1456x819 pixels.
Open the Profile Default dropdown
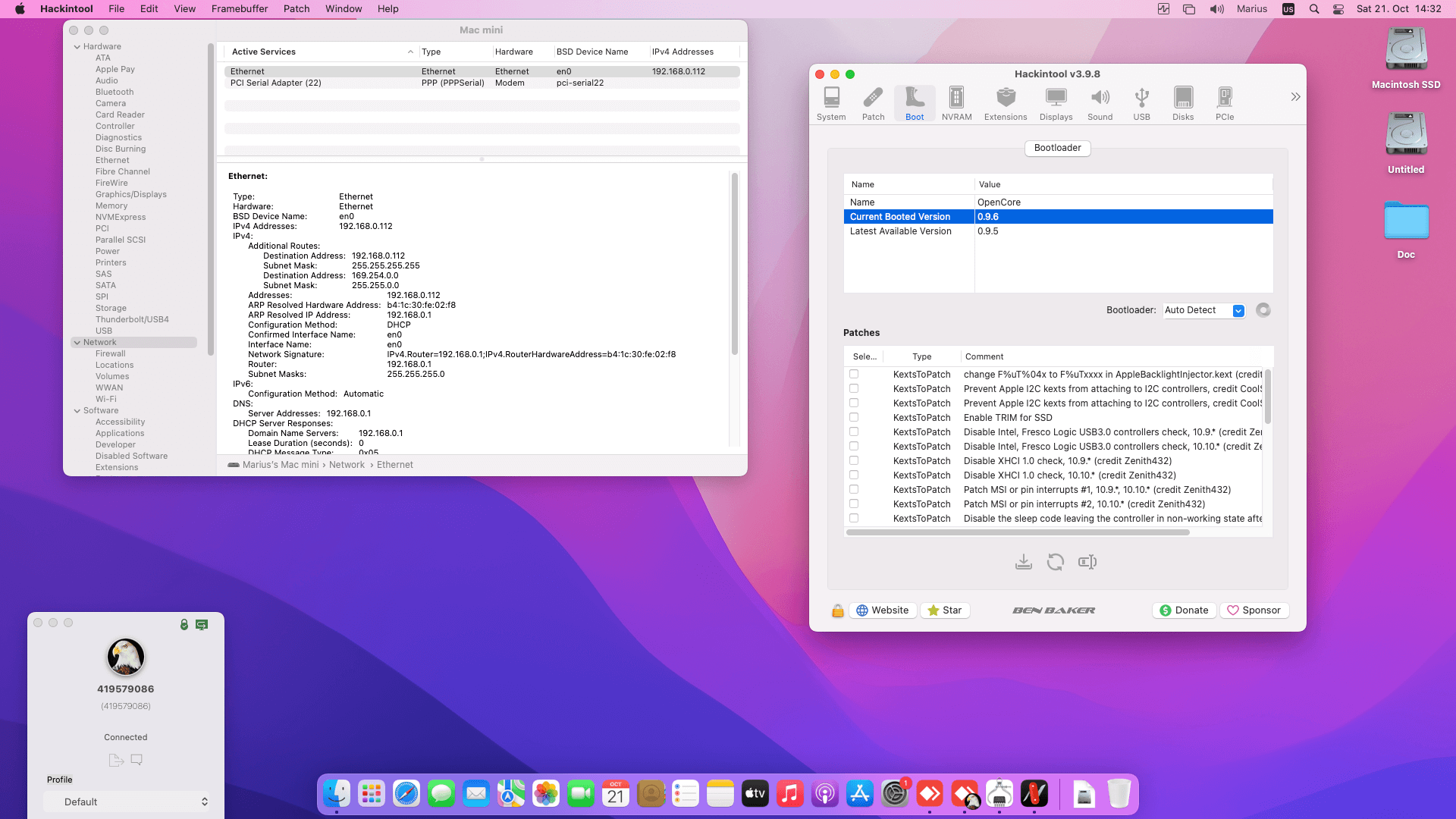[x=126, y=802]
